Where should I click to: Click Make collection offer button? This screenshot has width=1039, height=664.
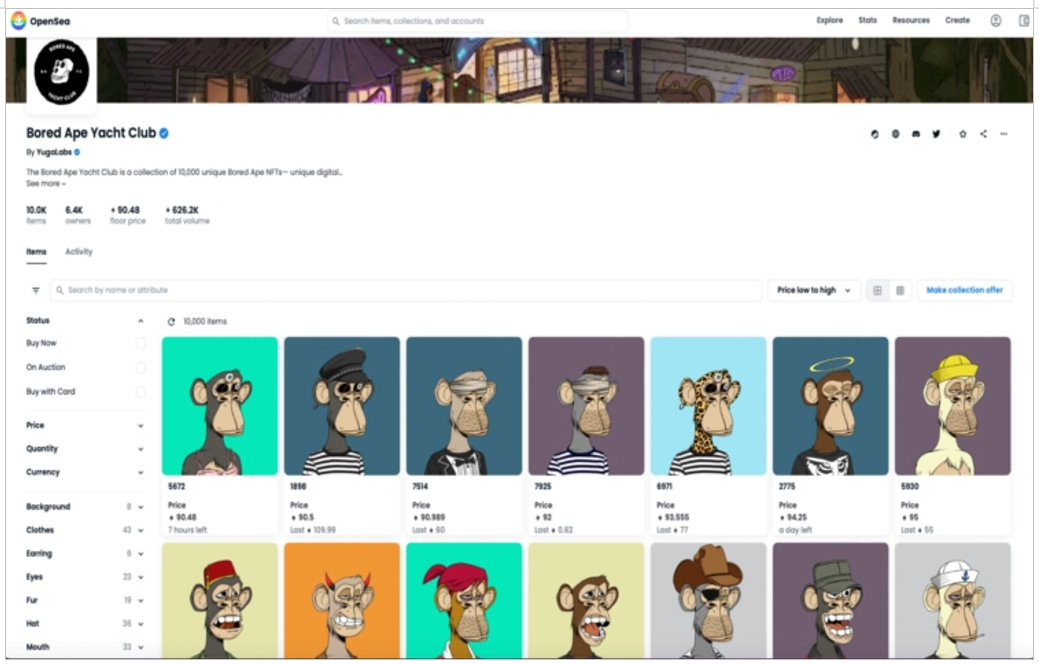pyautogui.click(x=965, y=290)
